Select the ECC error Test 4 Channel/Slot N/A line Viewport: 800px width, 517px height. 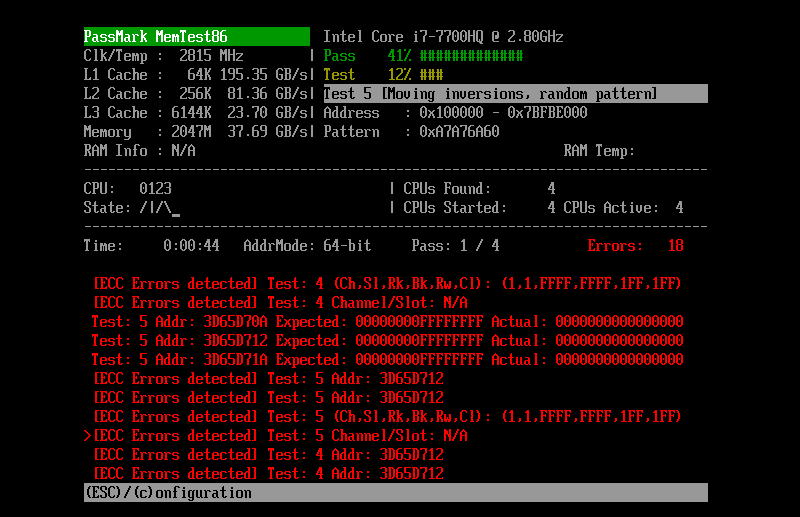(281, 303)
